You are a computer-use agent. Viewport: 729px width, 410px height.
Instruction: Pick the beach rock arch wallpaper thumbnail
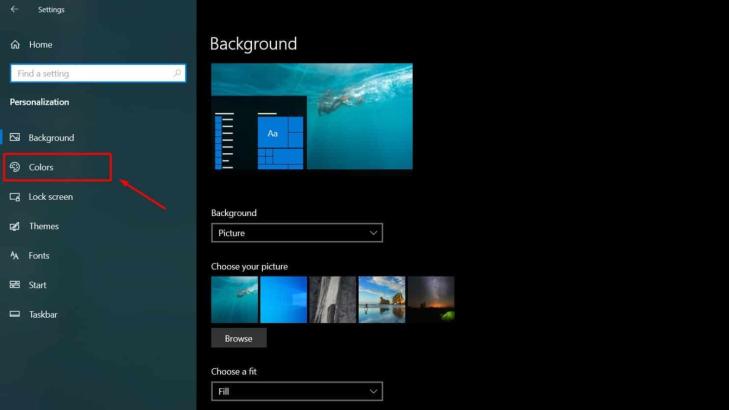tap(382, 300)
